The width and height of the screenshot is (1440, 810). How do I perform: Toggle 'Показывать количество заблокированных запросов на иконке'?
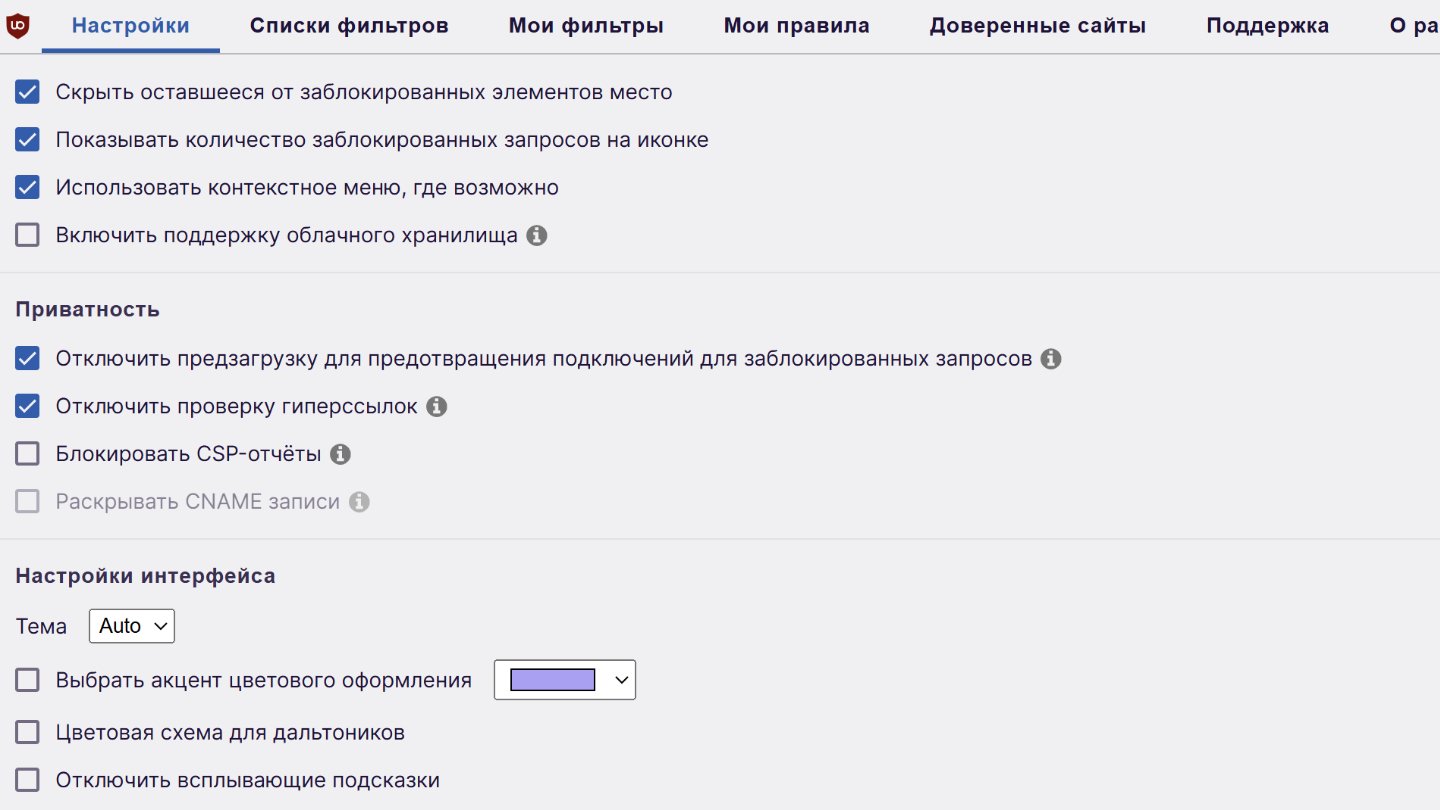(x=27, y=140)
